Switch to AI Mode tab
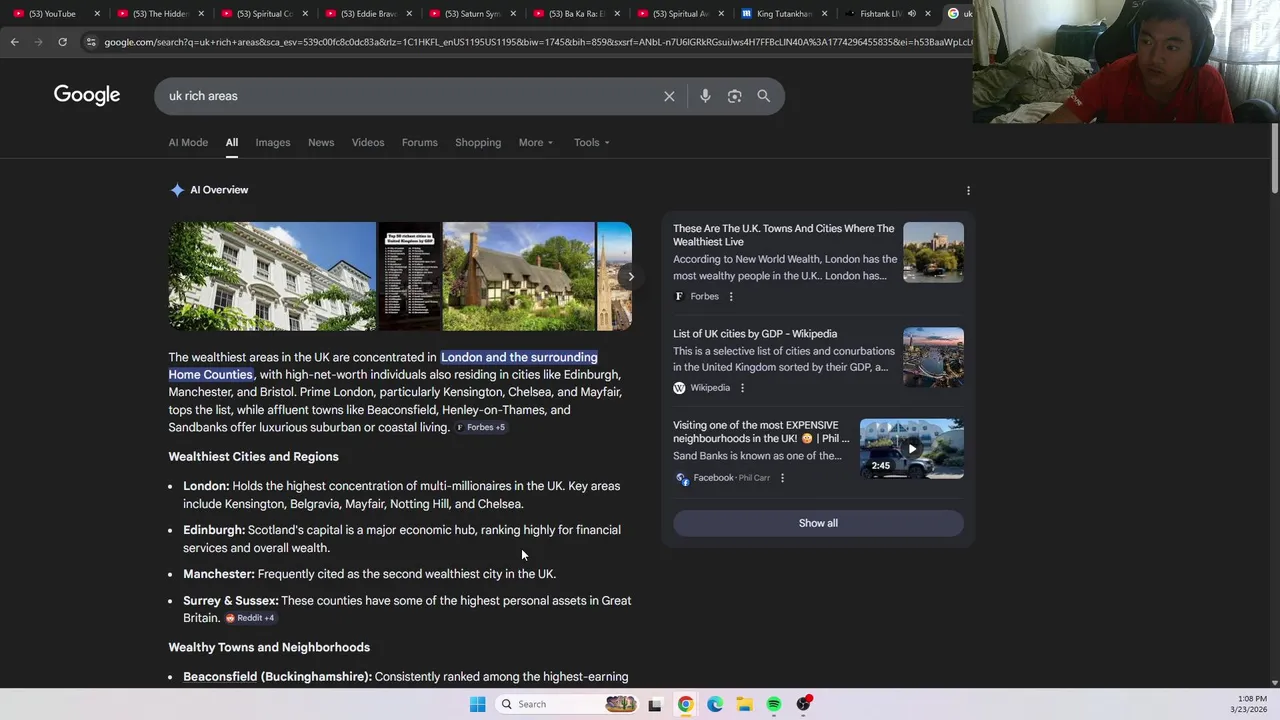The width and height of the screenshot is (1280, 720). (x=188, y=142)
